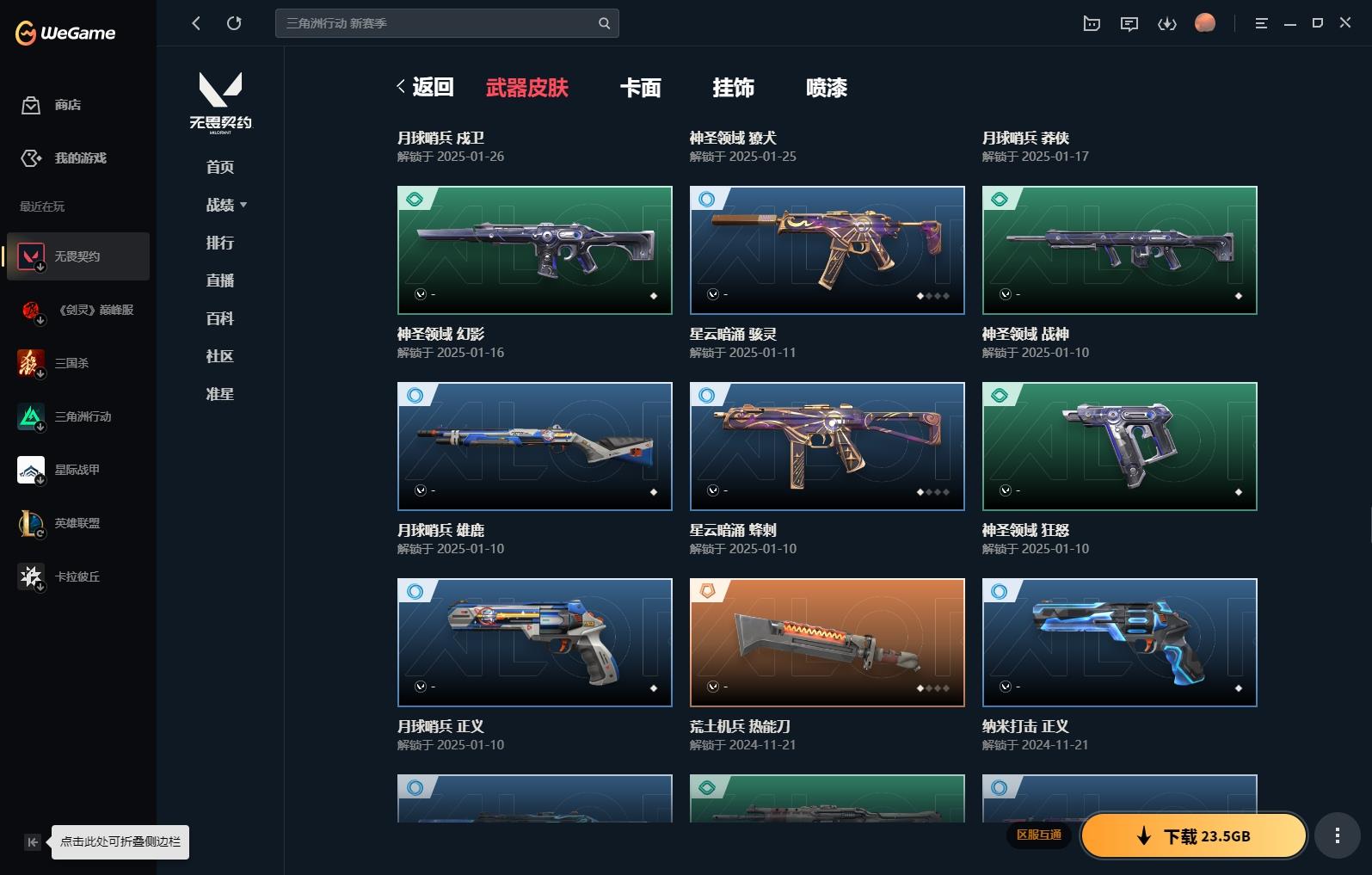Screen dimensions: 1372x875
Task: Open the hamburger menu icon
Action: [1261, 23]
